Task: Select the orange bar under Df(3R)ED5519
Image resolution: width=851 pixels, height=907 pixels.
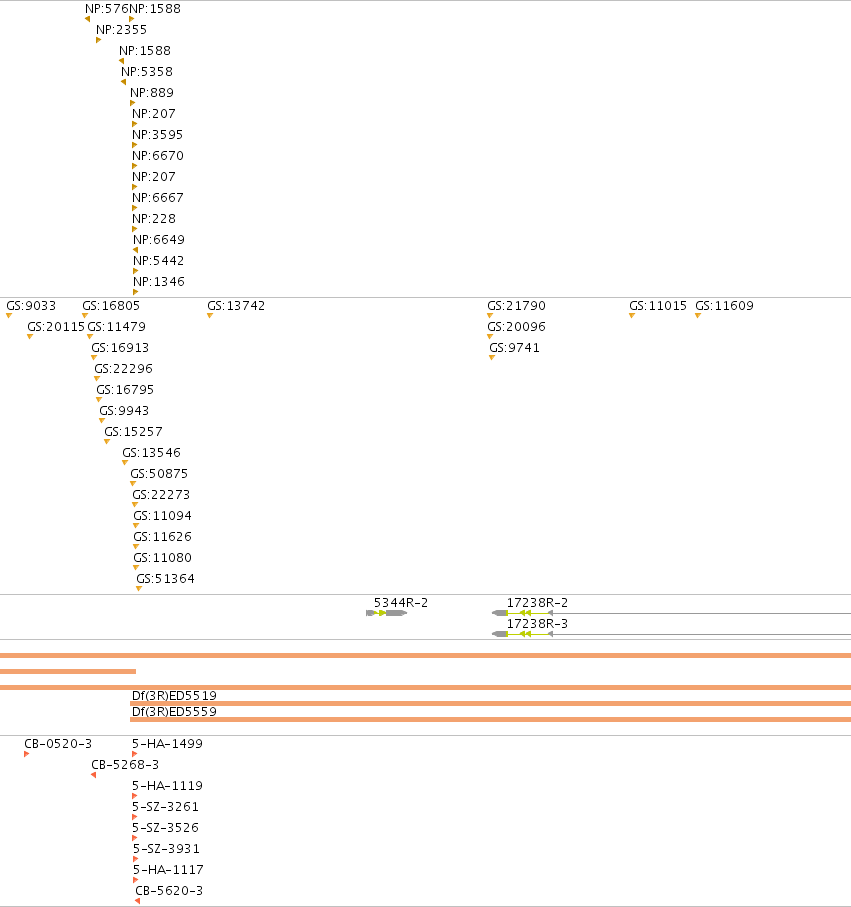Action: point(491,703)
